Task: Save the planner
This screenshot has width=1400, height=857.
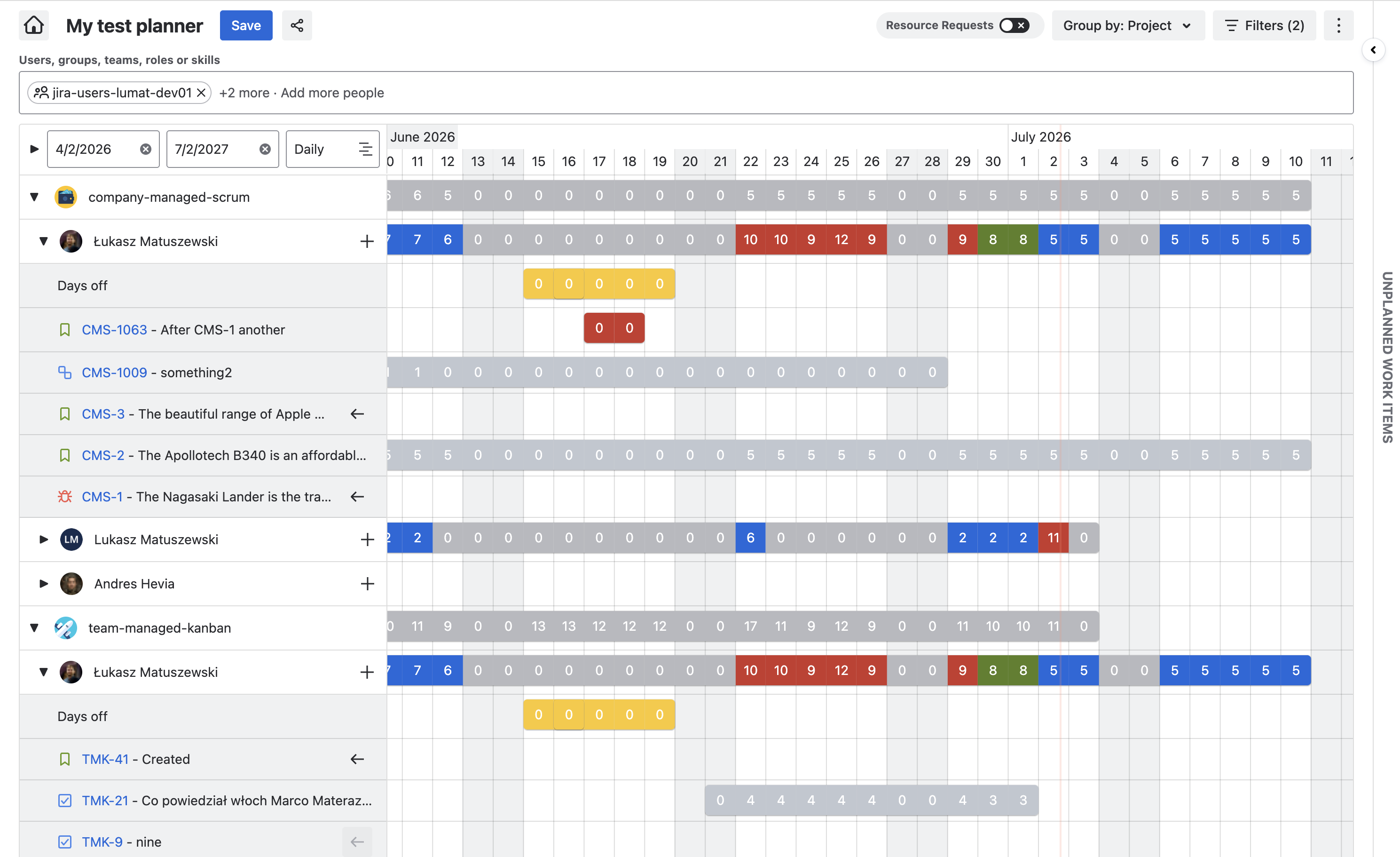Action: point(246,25)
